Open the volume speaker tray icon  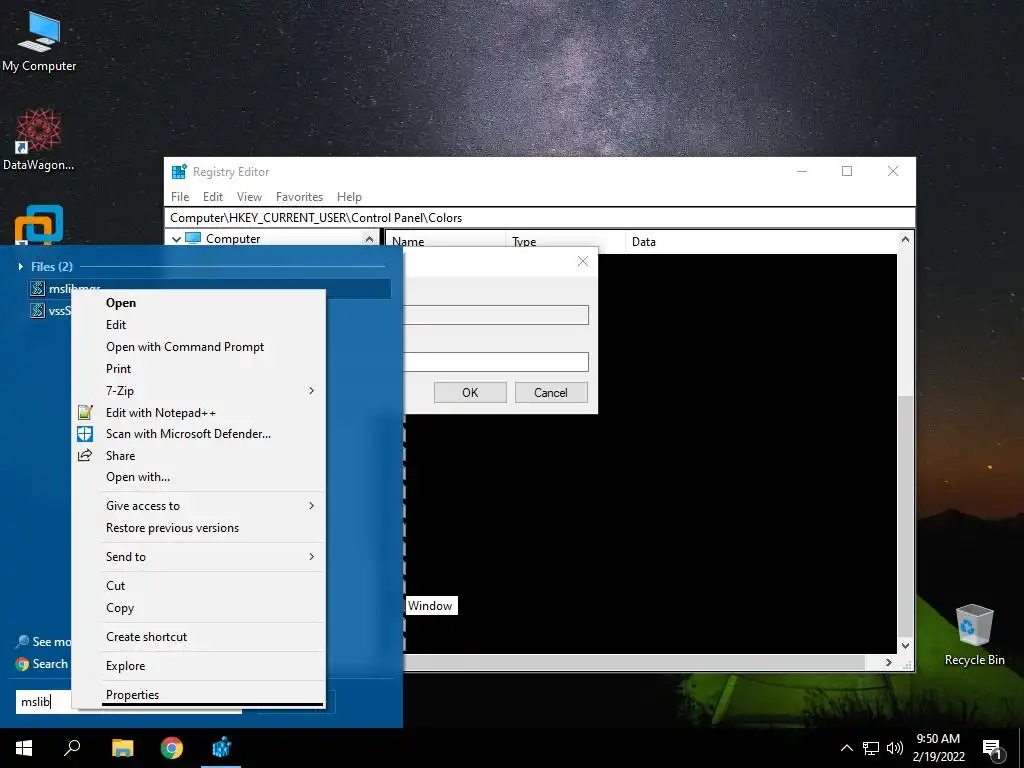[x=895, y=748]
